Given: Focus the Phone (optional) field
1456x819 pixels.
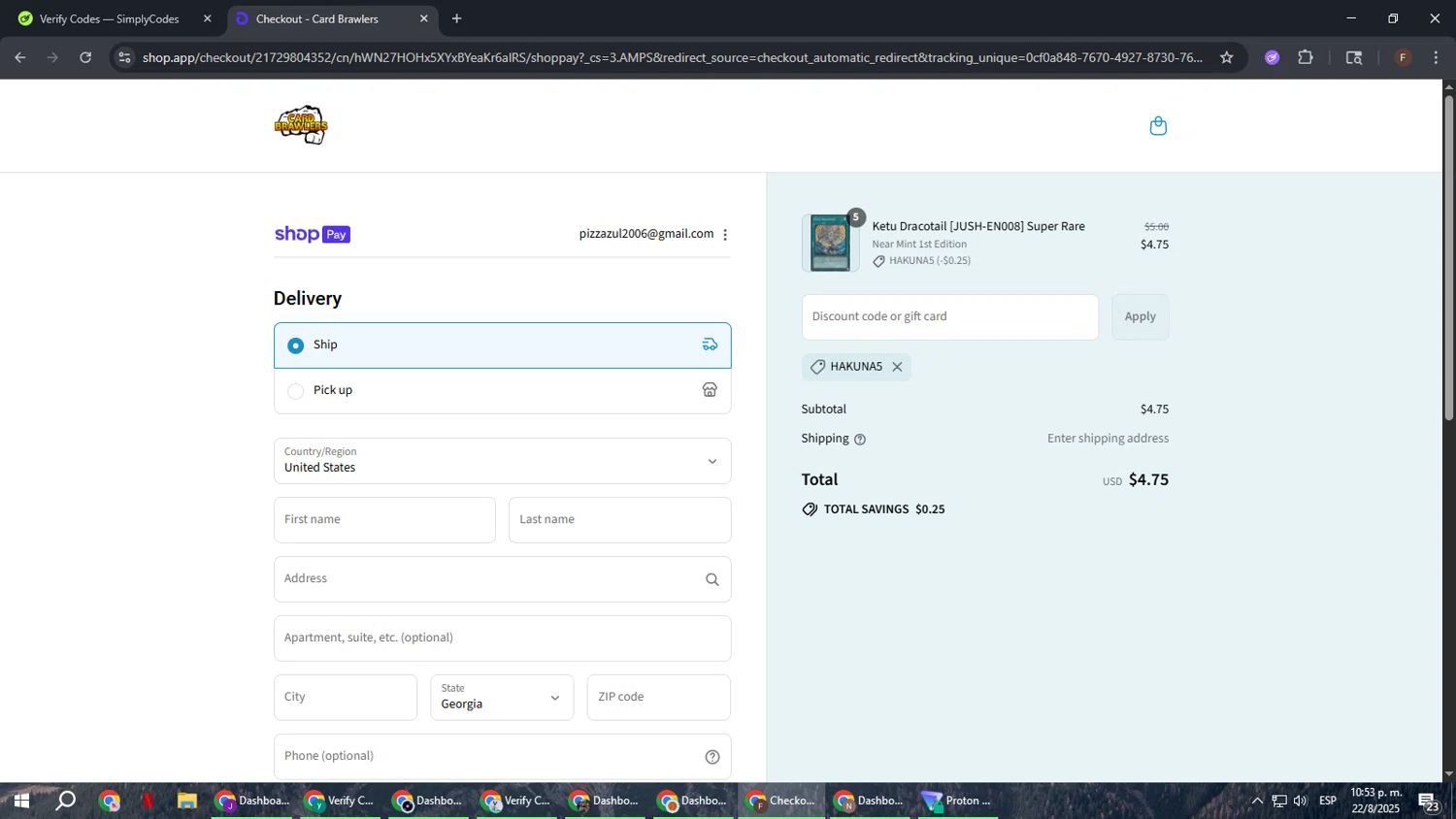Looking at the screenshot, I should tap(503, 757).
